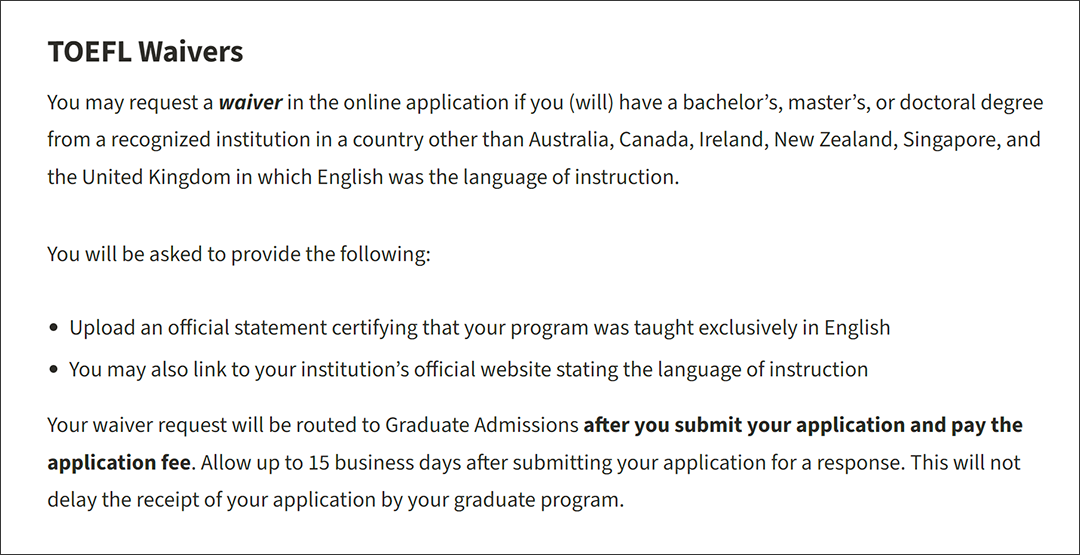Click the words 'New Zealand' in paragraph
Viewport: 1080px width, 555px height.
(x=833, y=140)
